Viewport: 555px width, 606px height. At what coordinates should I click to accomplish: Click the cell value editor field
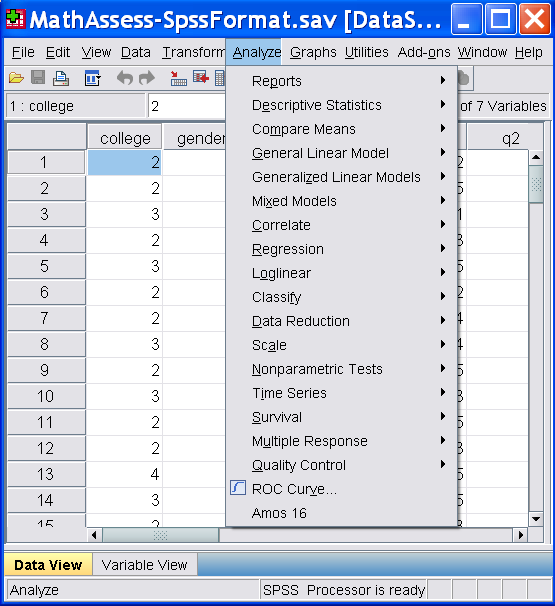pyautogui.click(x=187, y=106)
